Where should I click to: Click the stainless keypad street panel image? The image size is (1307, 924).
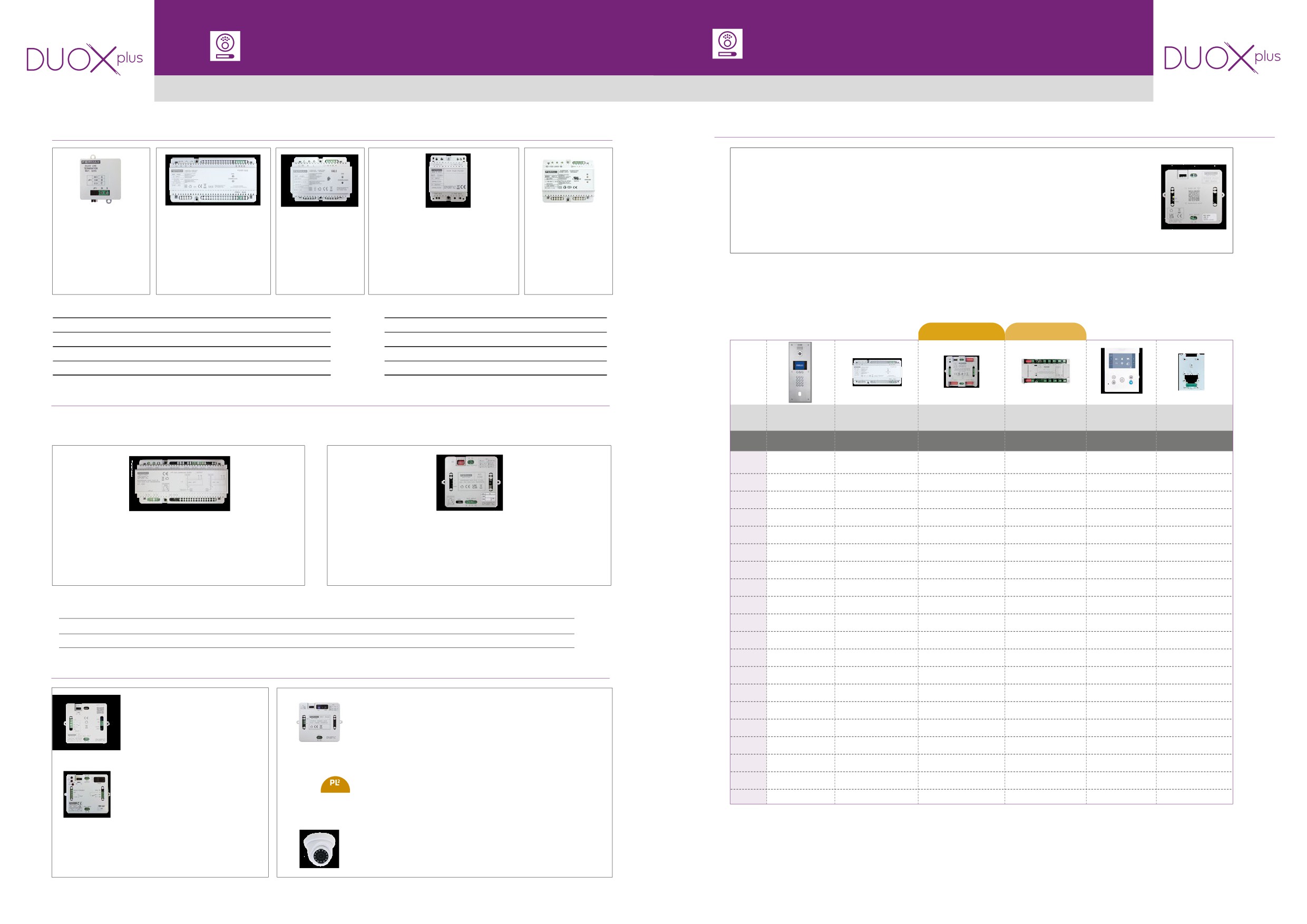click(800, 372)
